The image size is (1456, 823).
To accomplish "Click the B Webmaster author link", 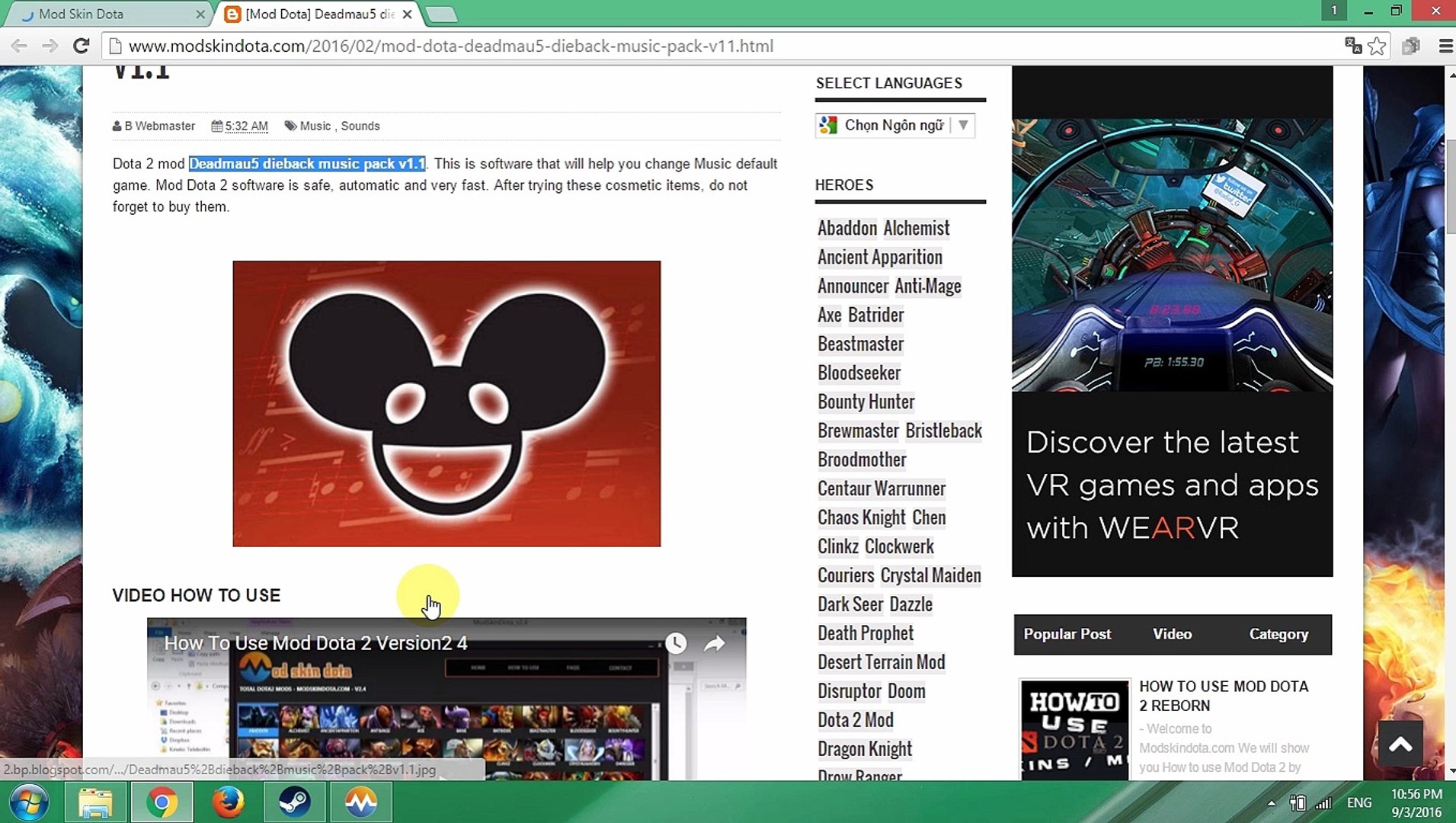I will click(x=159, y=126).
